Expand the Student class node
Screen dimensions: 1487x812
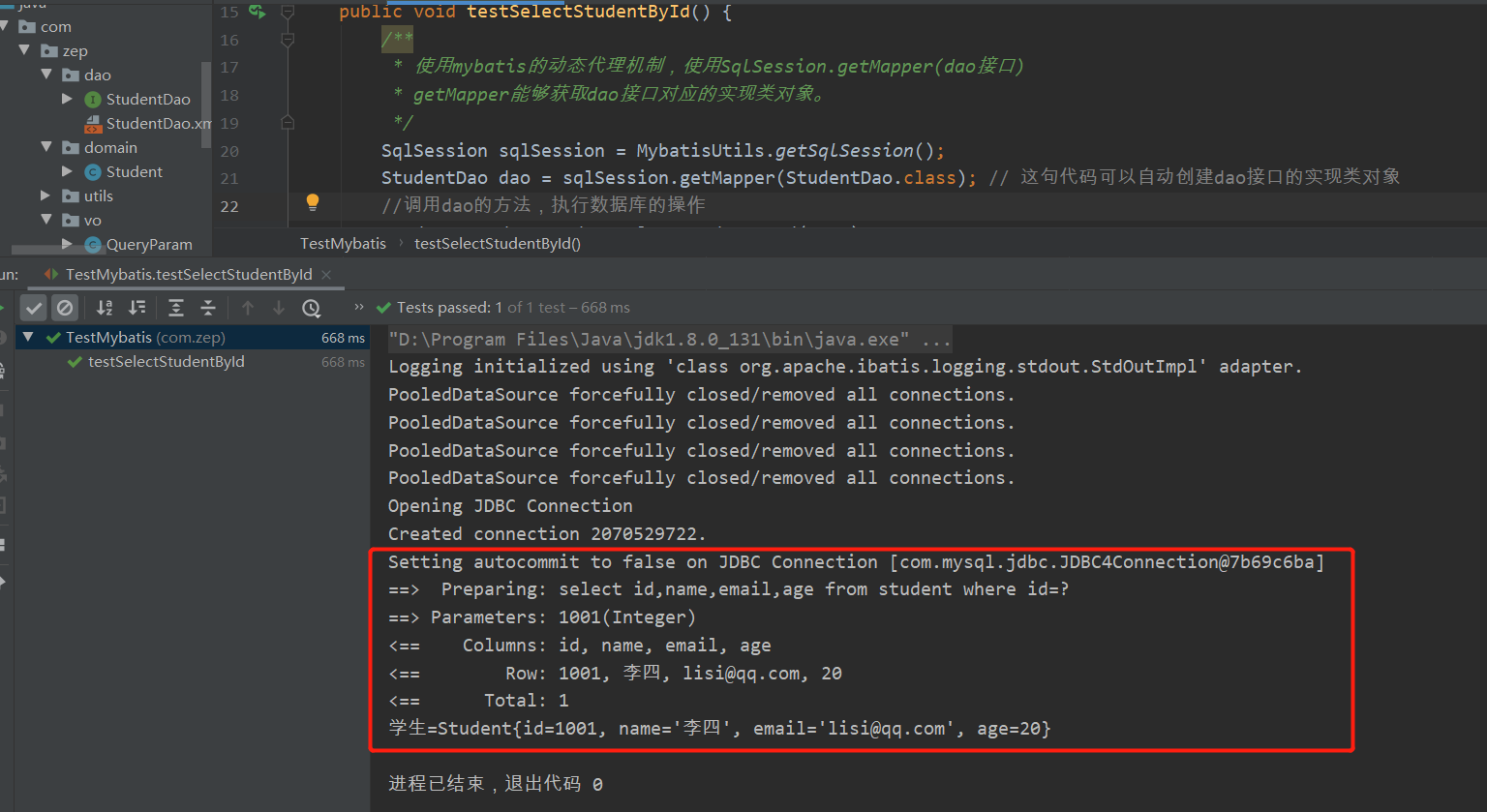click(67, 171)
